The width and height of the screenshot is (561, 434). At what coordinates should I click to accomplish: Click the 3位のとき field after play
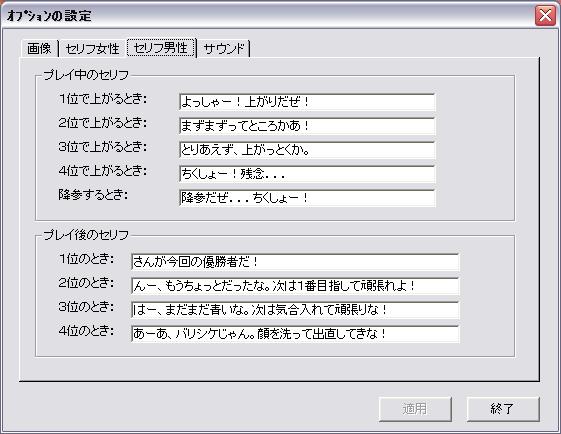pos(295,310)
